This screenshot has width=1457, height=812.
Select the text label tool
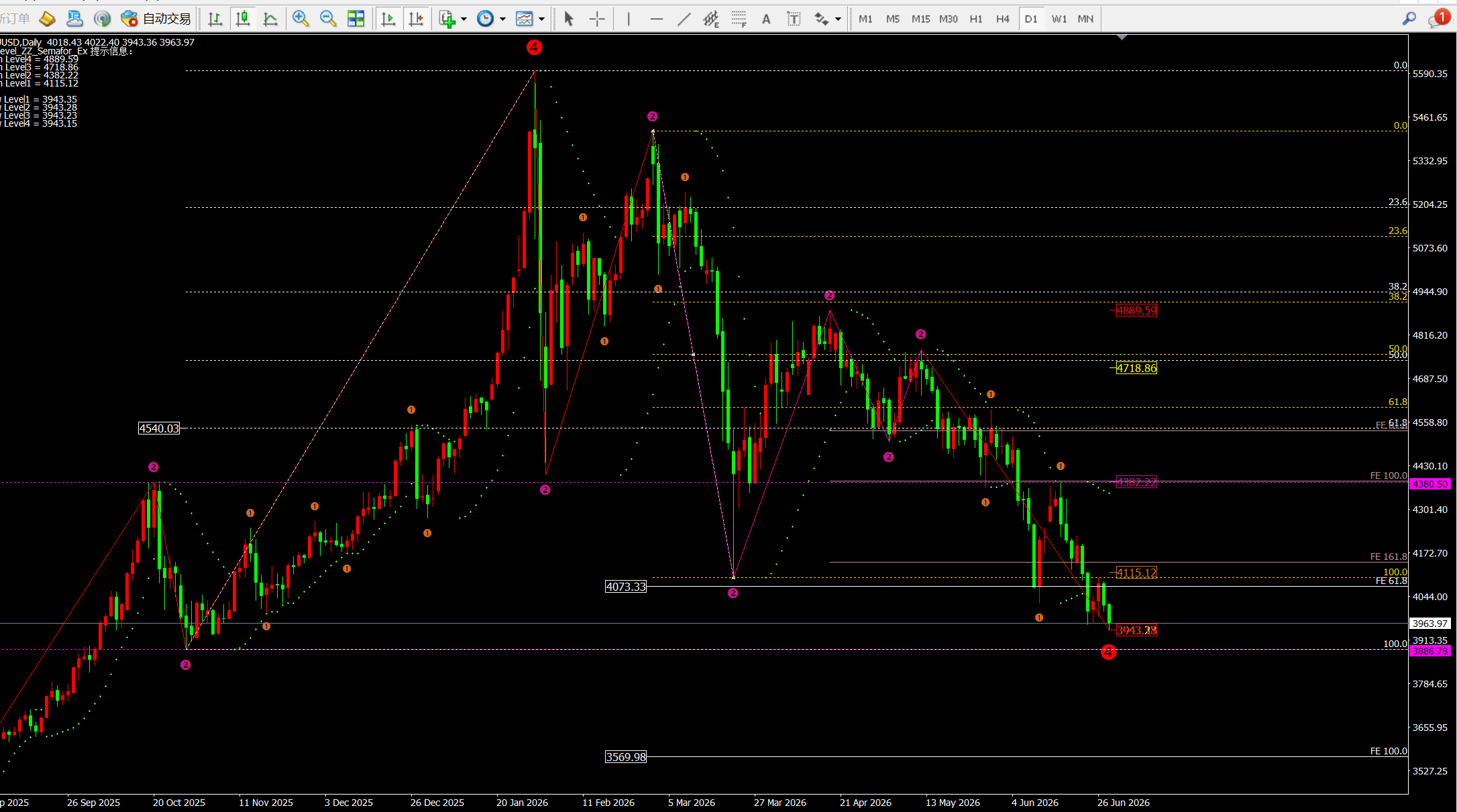tap(794, 19)
